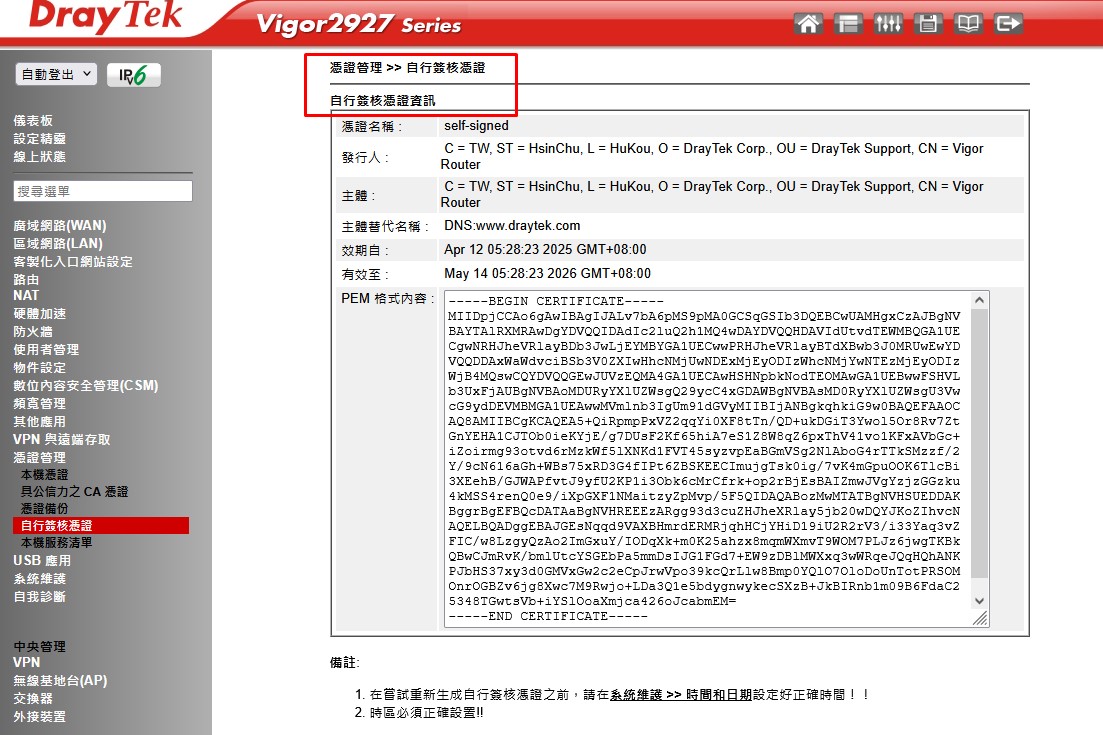The height and width of the screenshot is (735, 1103).
Task: Click the DrayTek logo
Action: coord(107,18)
